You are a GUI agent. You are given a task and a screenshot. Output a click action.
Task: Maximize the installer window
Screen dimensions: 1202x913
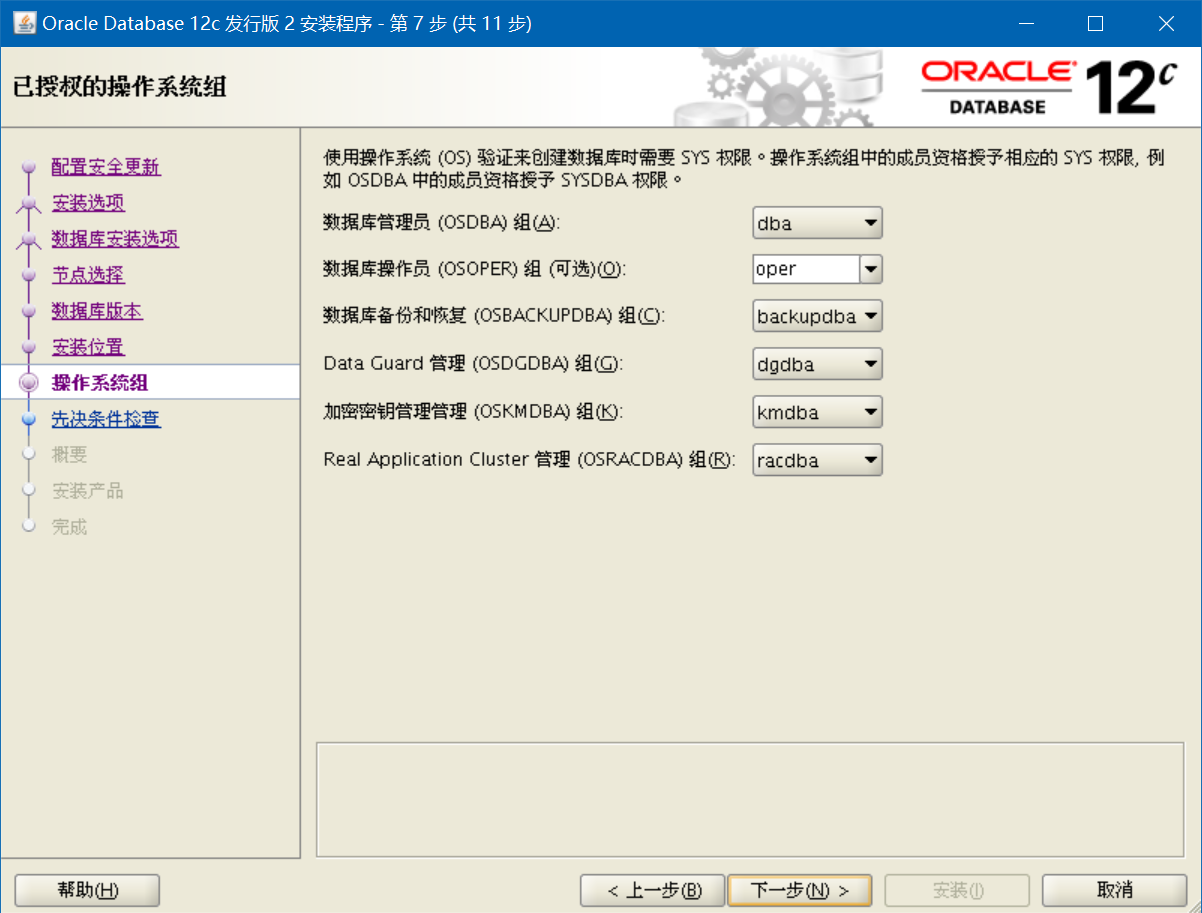1095,23
